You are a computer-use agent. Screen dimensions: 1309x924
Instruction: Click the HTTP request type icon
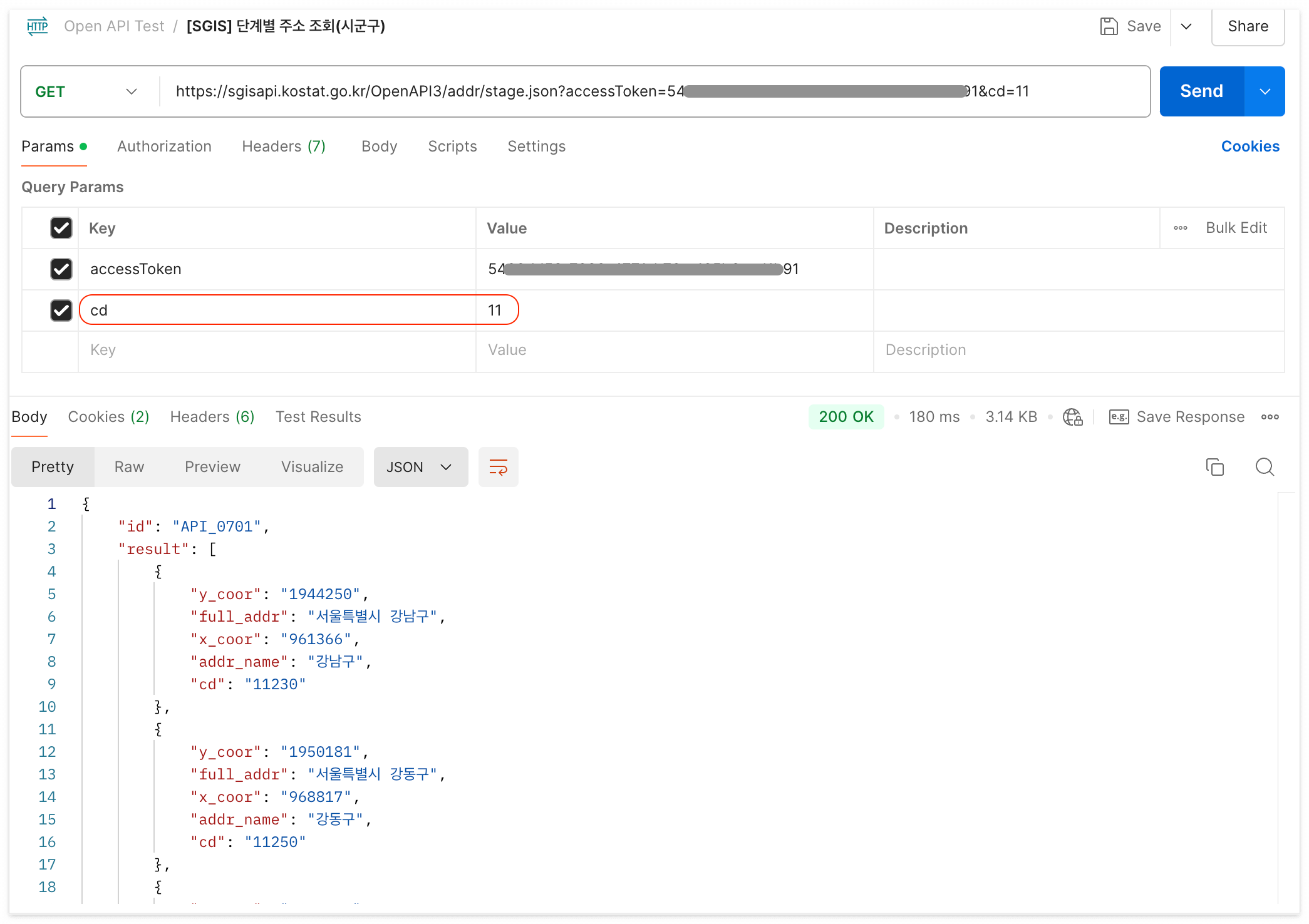[38, 26]
